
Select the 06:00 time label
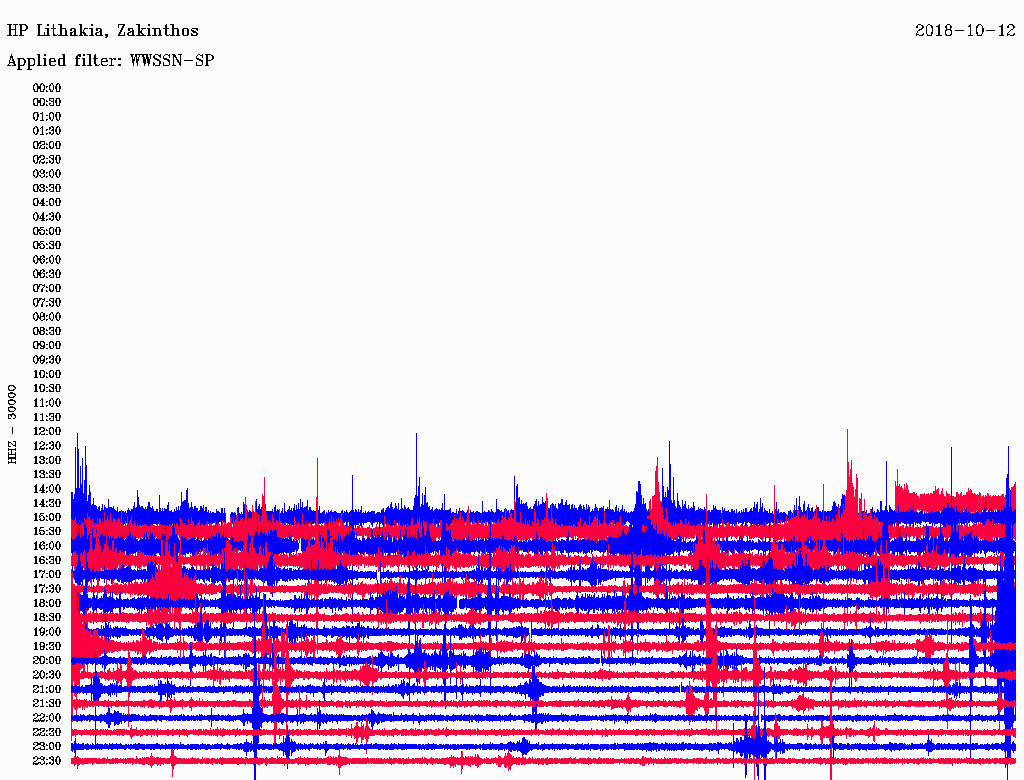47,259
